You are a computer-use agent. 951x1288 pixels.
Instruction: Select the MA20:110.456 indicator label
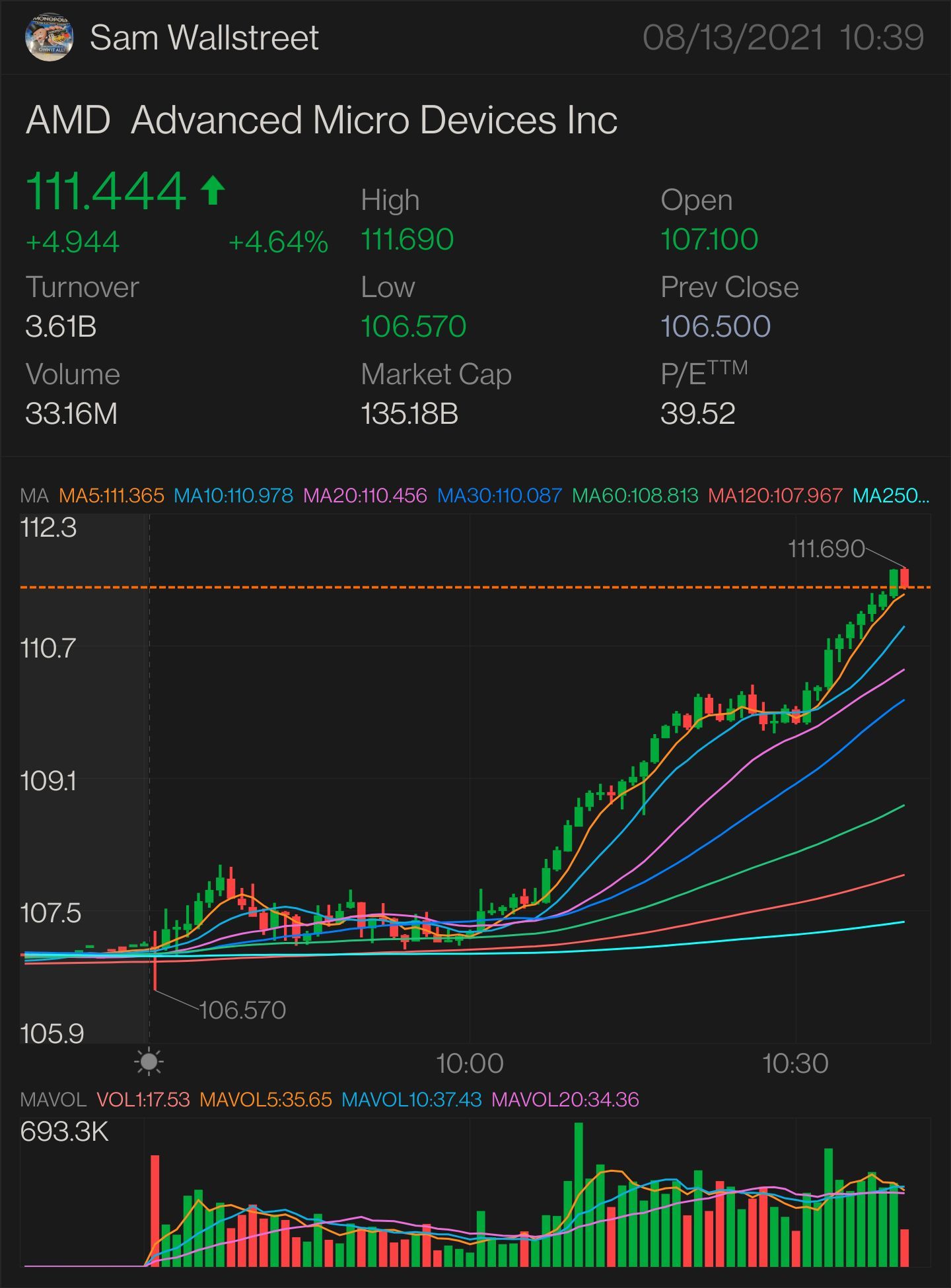click(365, 495)
